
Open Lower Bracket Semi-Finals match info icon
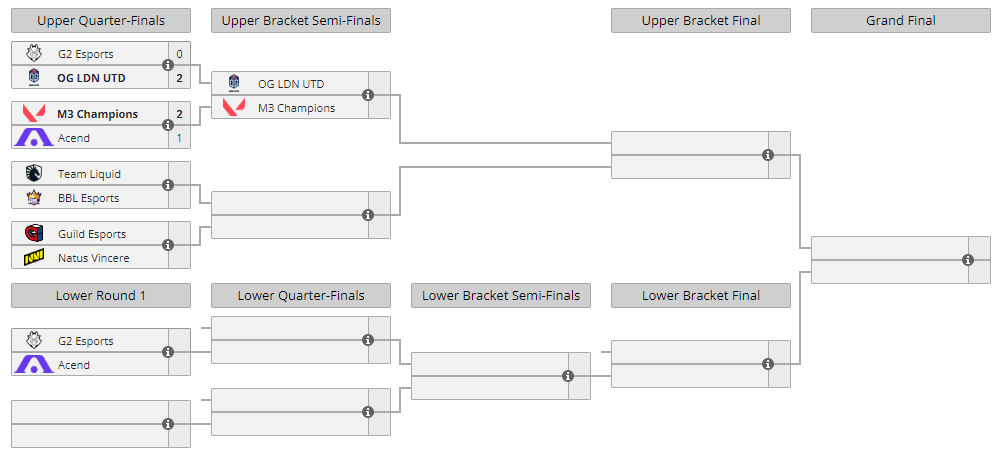point(568,376)
